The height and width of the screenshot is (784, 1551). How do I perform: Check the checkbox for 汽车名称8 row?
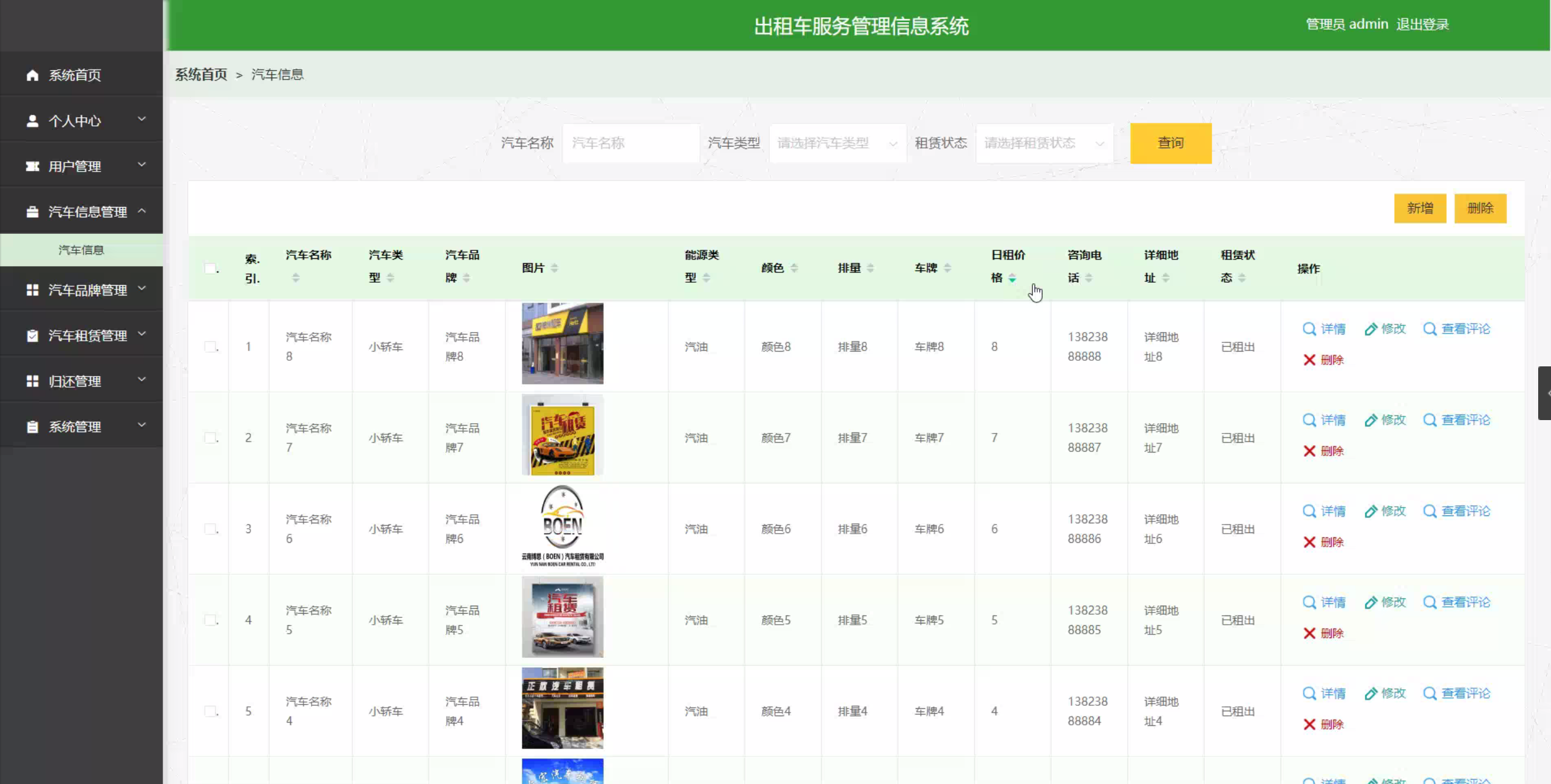click(x=210, y=347)
